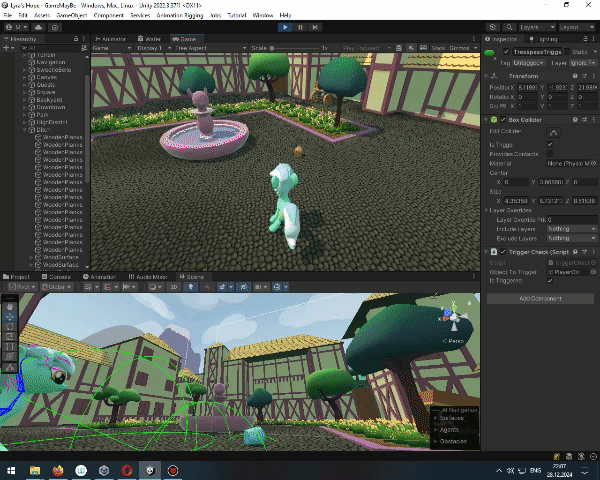Click the Add Component button

pyautogui.click(x=540, y=298)
